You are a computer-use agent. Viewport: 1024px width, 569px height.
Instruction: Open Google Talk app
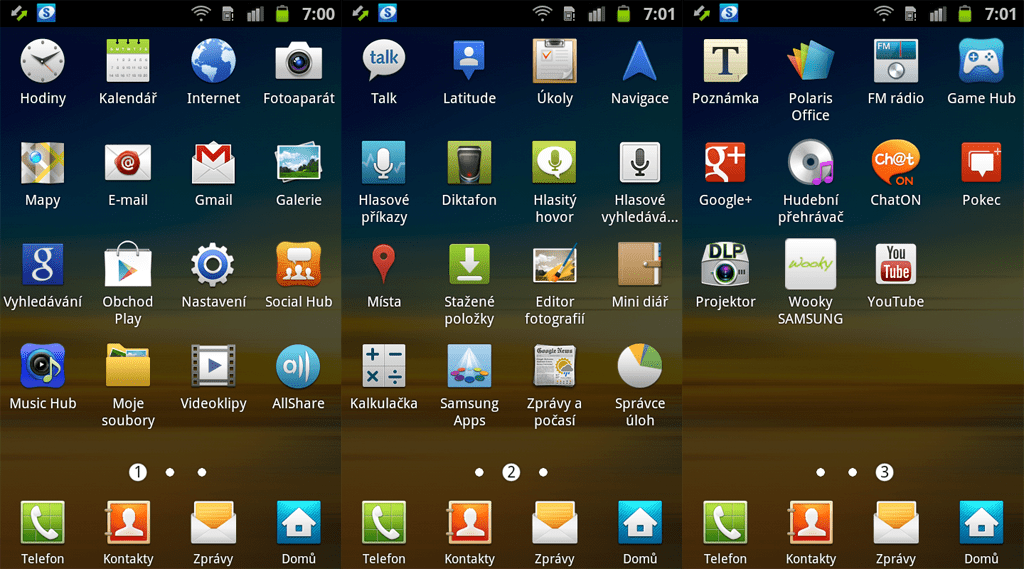[x=384, y=61]
